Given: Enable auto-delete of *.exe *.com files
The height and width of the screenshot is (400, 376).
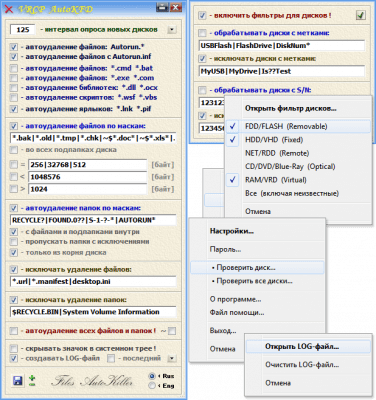Looking at the screenshot, I should point(14,78).
